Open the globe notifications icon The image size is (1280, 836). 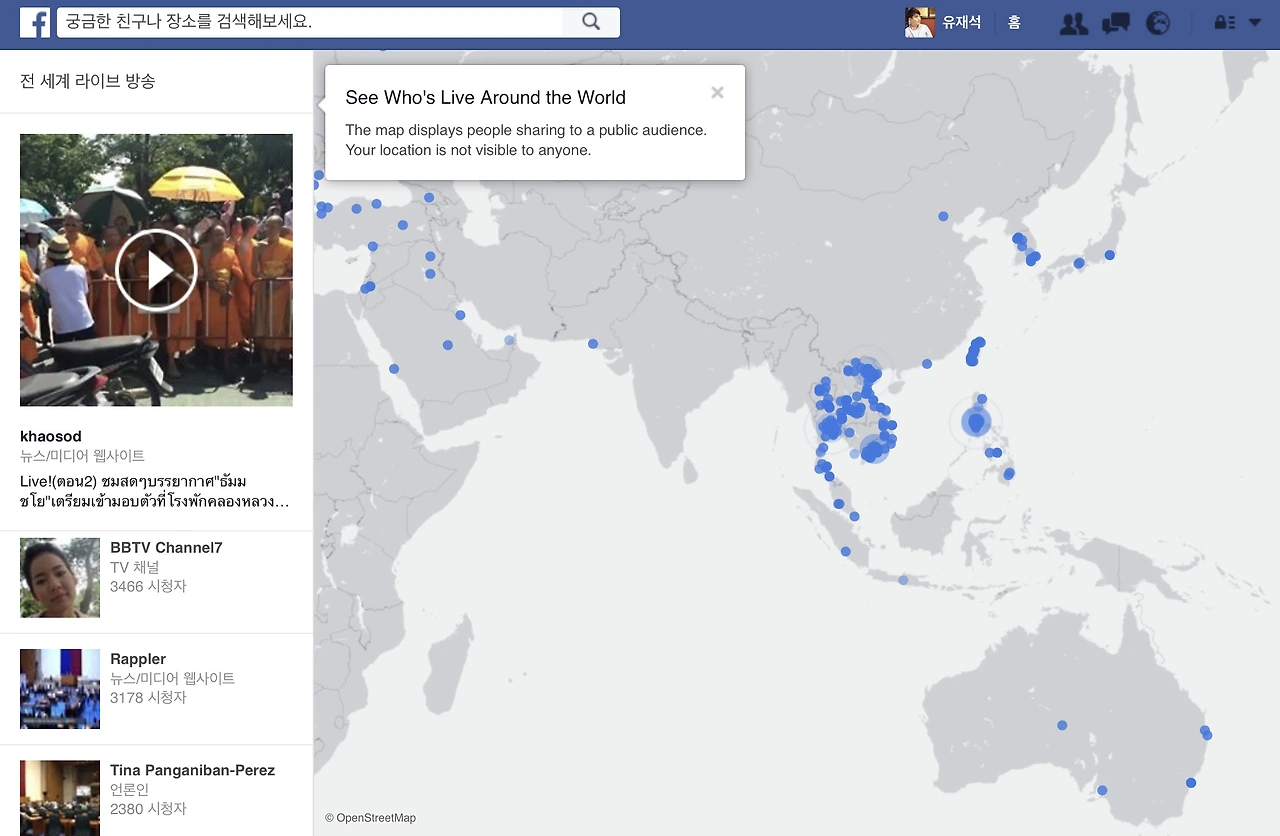[x=1158, y=23]
